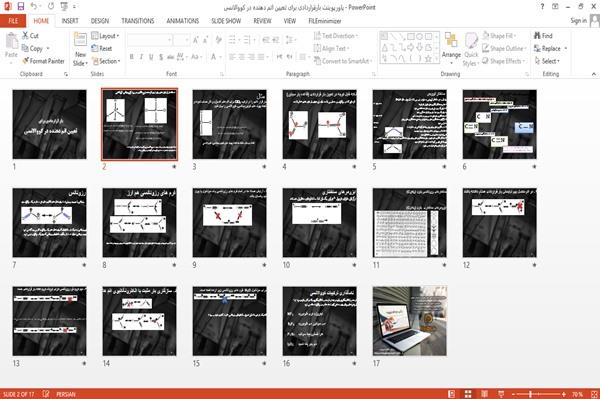
Task: Open the Select dropdown
Action: [548, 61]
